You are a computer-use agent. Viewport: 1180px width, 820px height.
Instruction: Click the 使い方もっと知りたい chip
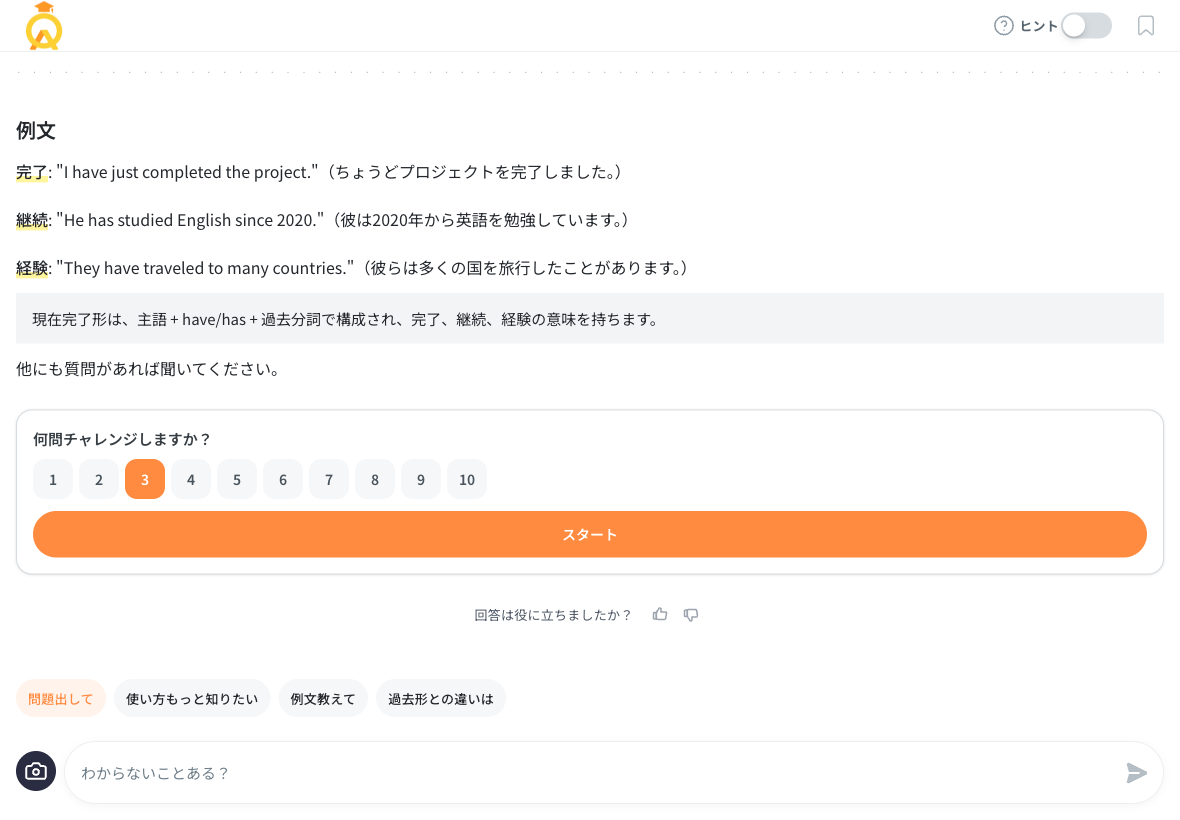point(191,698)
